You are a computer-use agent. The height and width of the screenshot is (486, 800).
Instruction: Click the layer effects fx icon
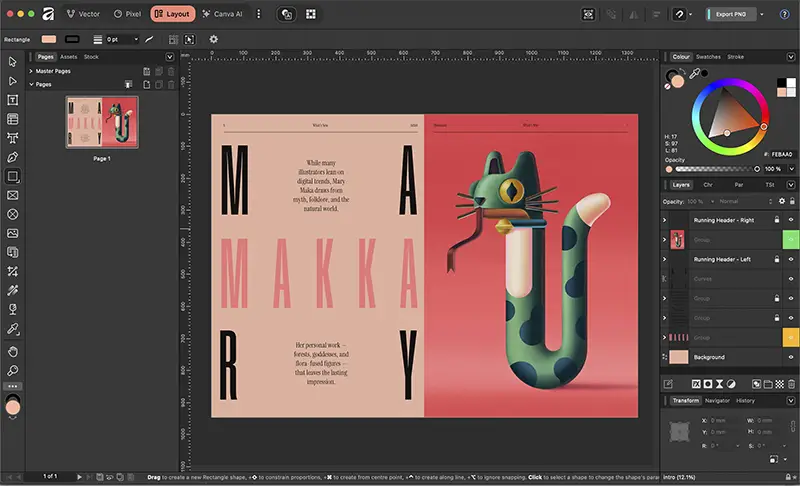pos(696,384)
